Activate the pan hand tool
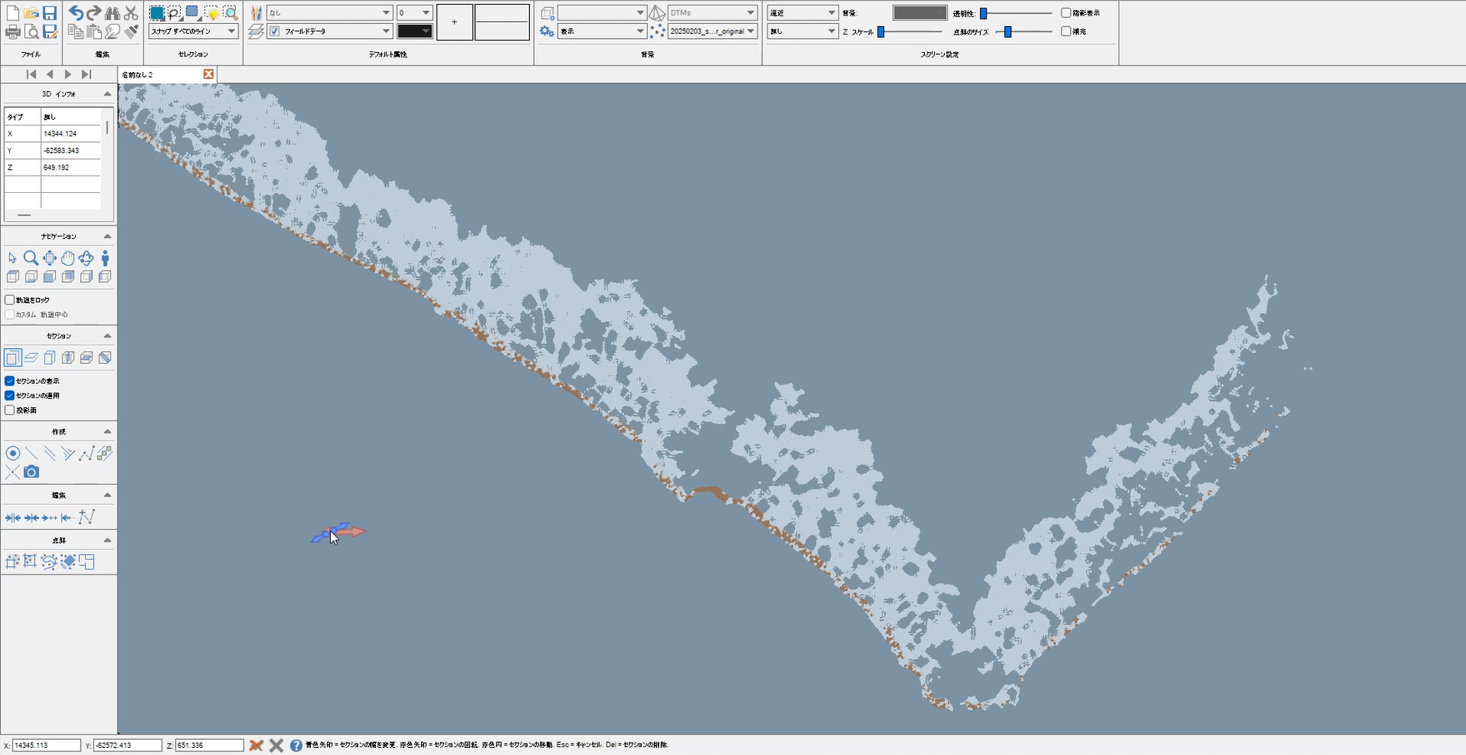 coord(68,258)
